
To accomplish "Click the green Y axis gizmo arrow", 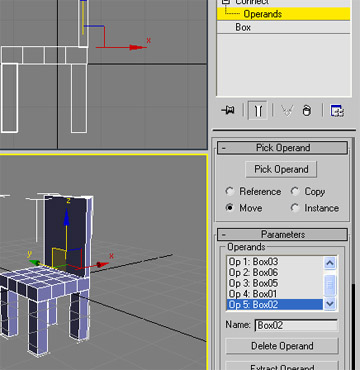I will tap(35, 262).
